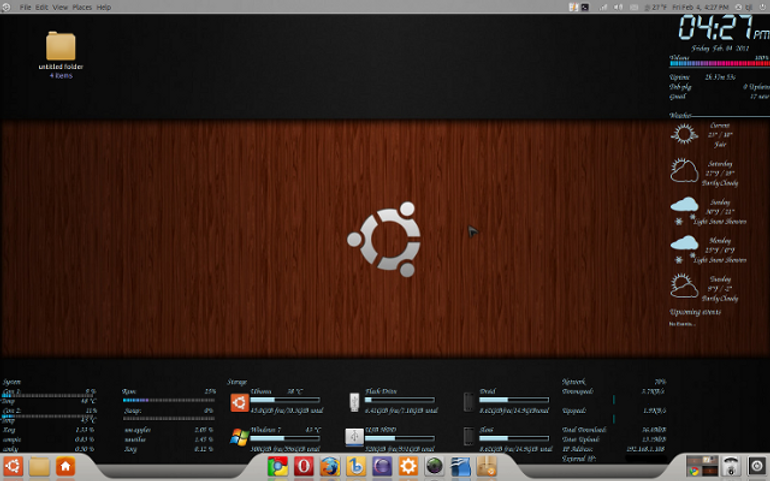Click the Ubuntu partition icon in Storage
Viewport: 770px width, 481px height.
tap(240, 402)
